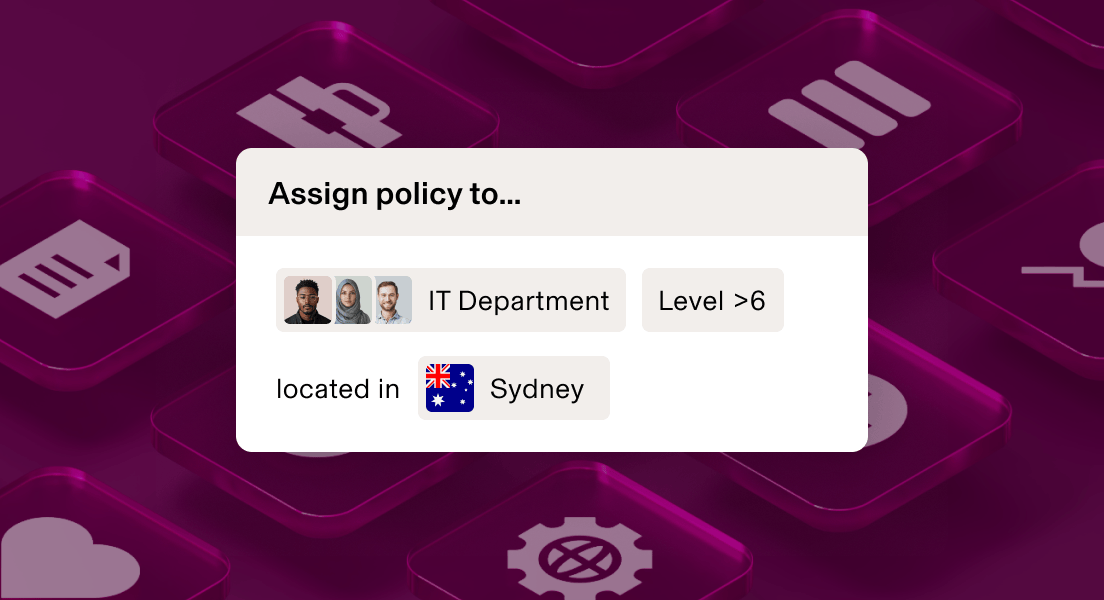Click the first avatar in the group
The height and width of the screenshot is (600, 1104).
point(305,300)
